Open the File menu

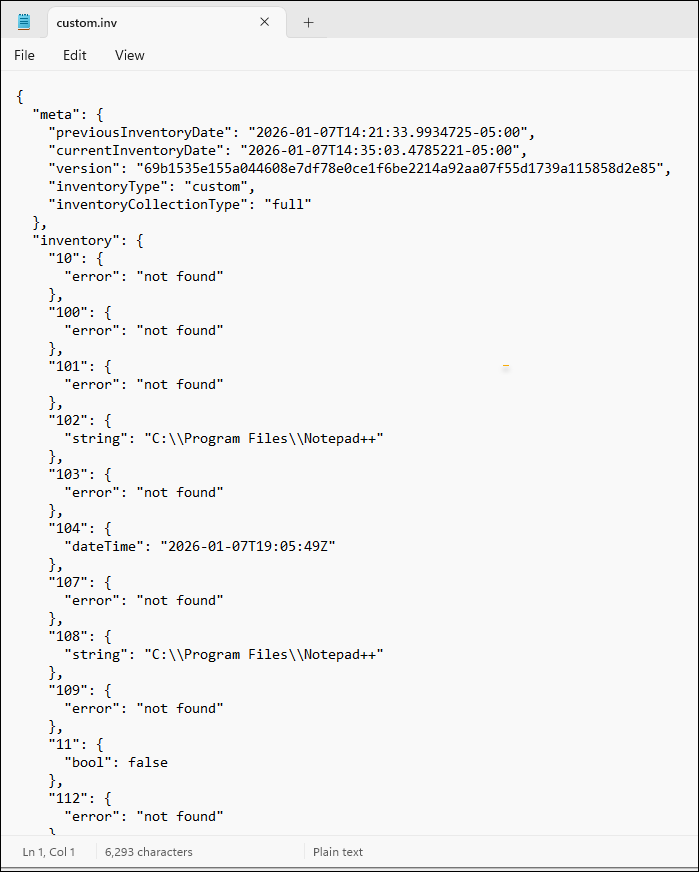point(24,55)
